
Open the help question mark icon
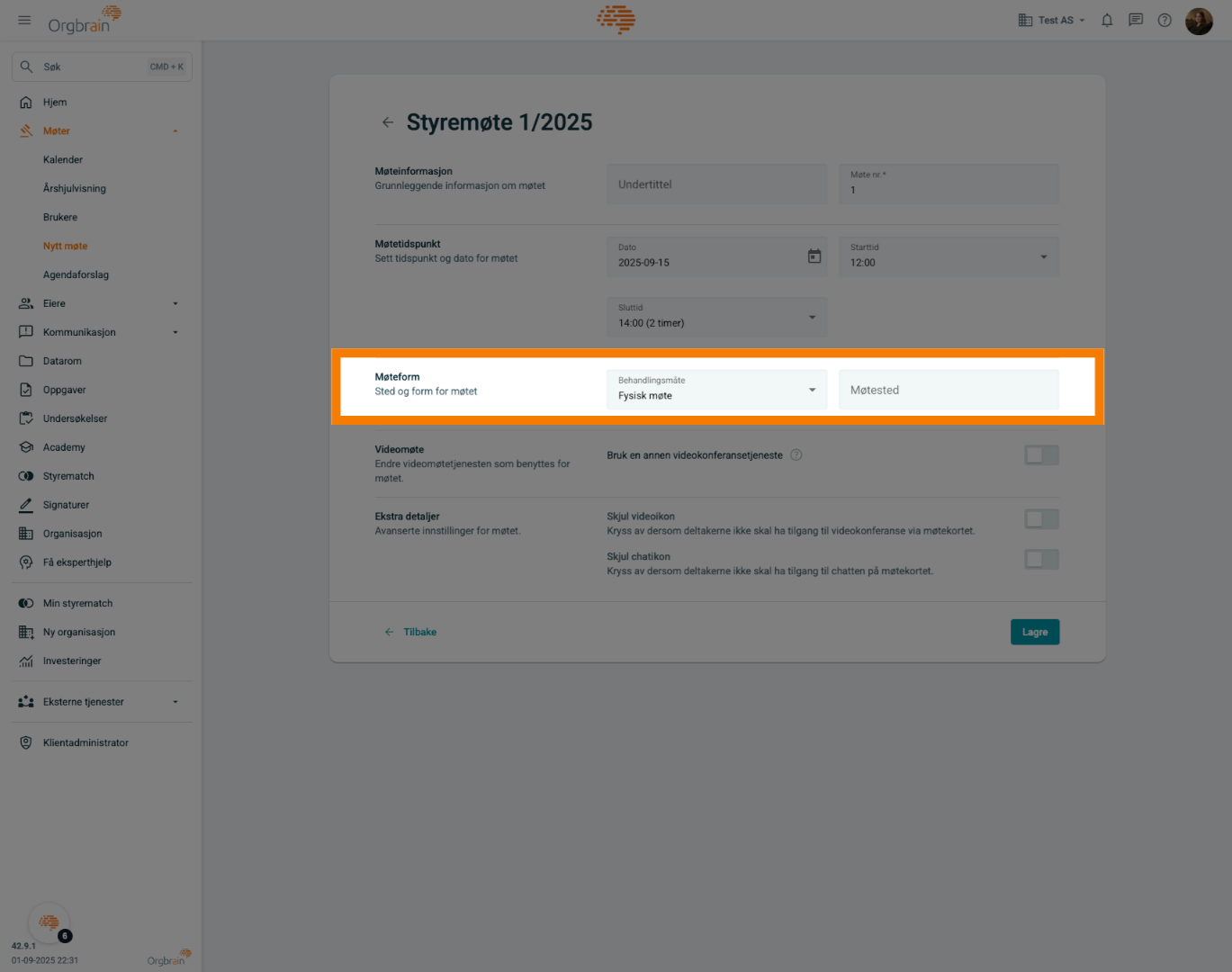1165,20
